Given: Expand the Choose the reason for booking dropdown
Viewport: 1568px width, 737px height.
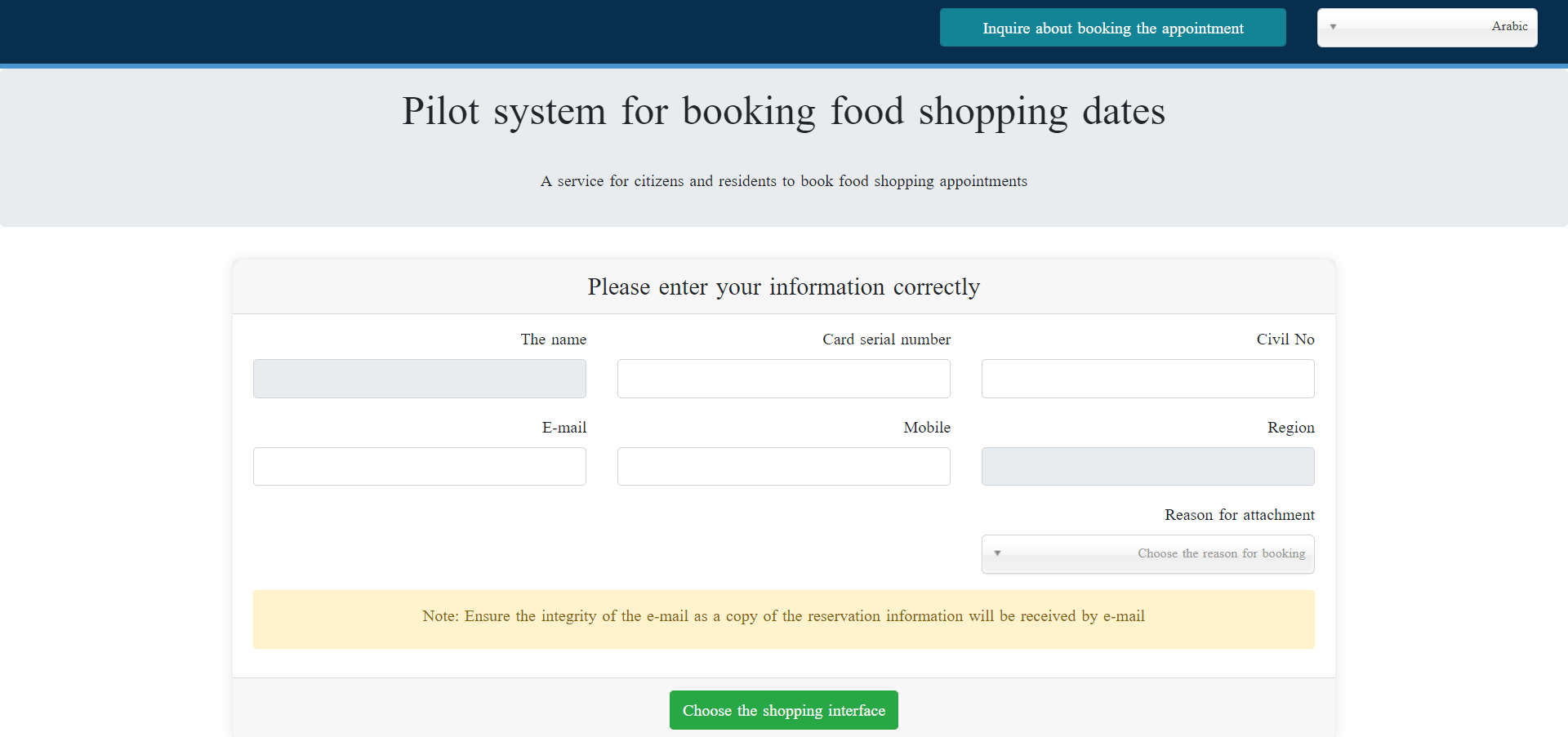Looking at the screenshot, I should pos(1147,554).
